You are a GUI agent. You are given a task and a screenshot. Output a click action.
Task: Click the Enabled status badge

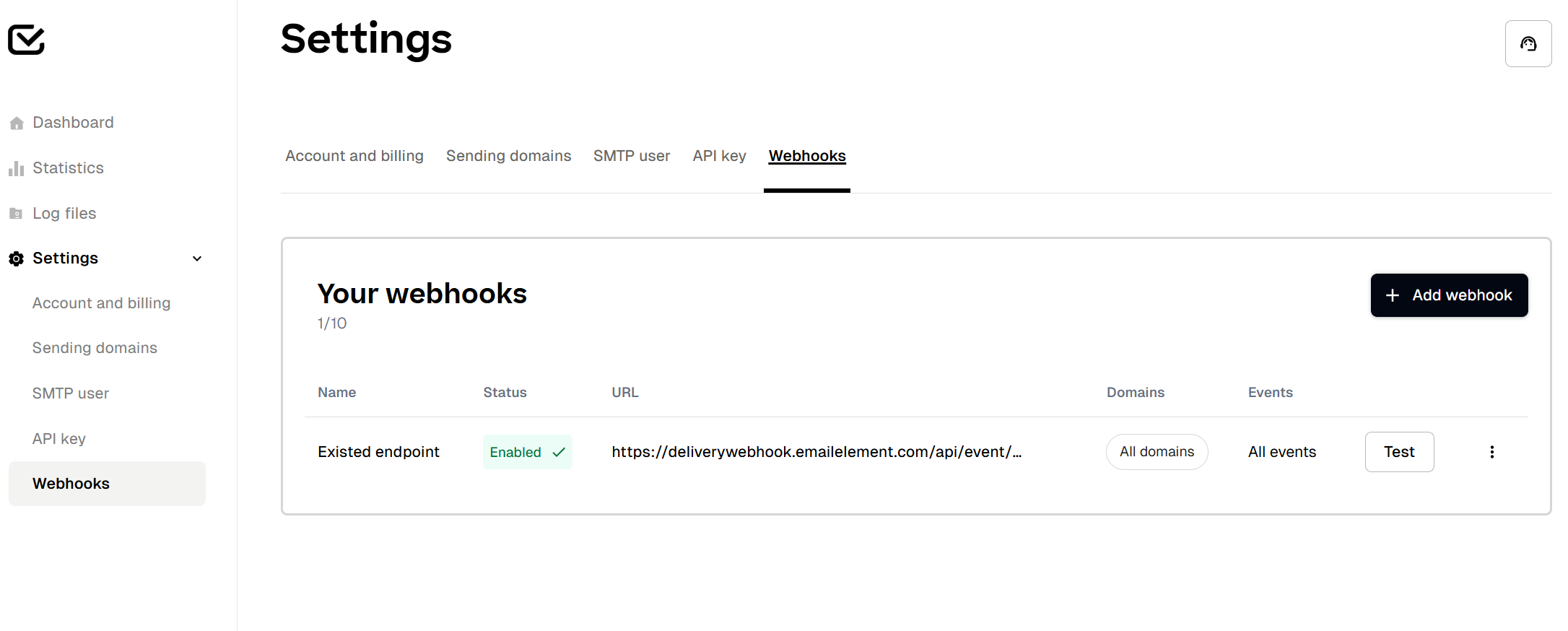click(x=527, y=452)
